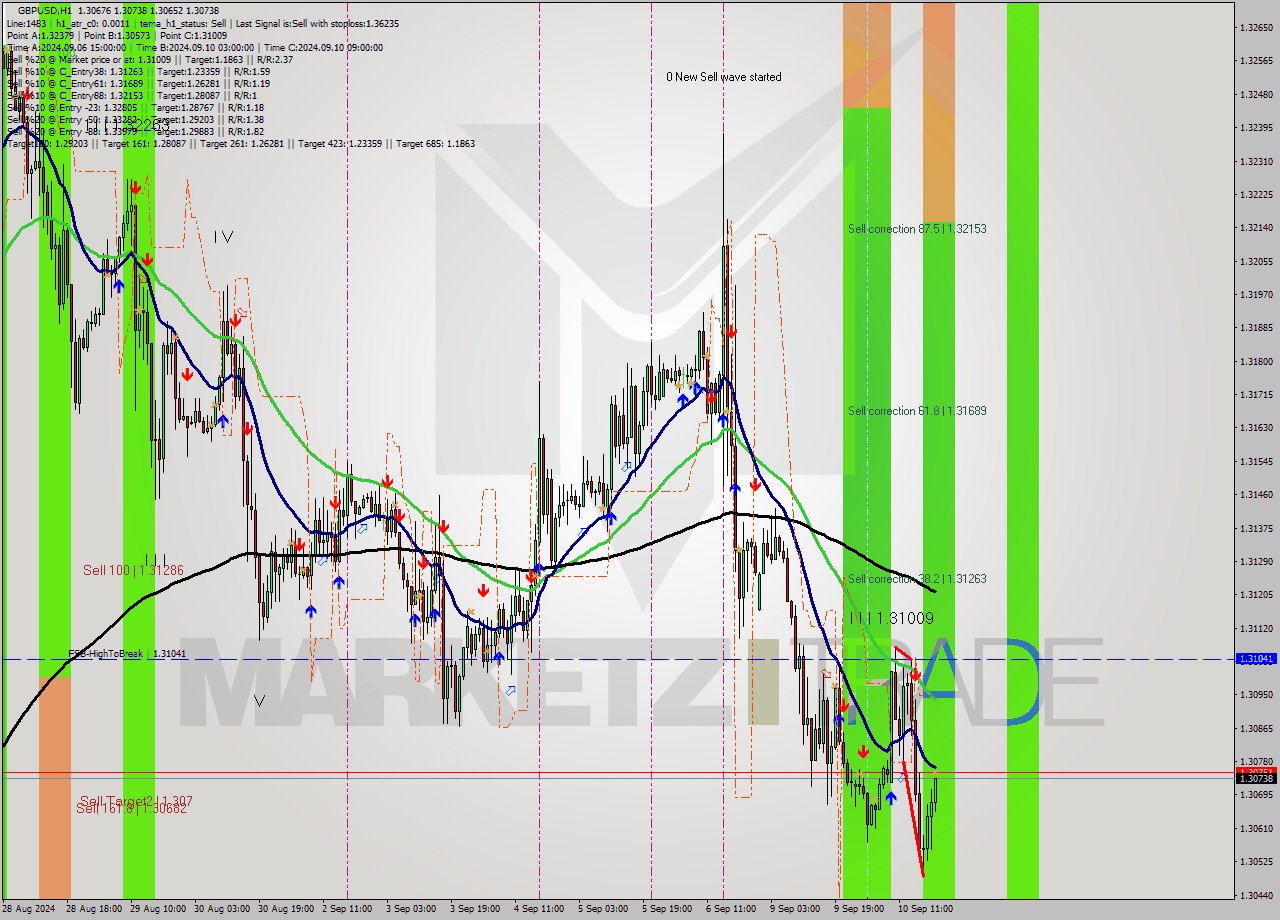Screen dimensions: 1280x920
Task: Click the '6 Sep 11:00' time axis label
Action: (731, 909)
